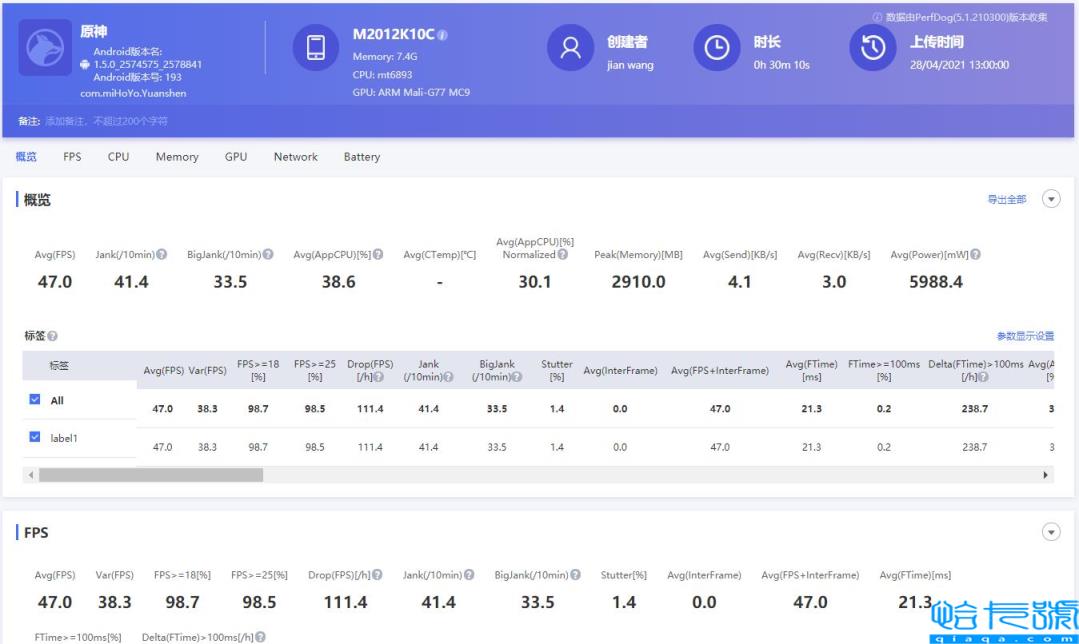This screenshot has height=644, width=1079.
Task: Click the 导出全部 export all link
Action: tap(1006, 200)
